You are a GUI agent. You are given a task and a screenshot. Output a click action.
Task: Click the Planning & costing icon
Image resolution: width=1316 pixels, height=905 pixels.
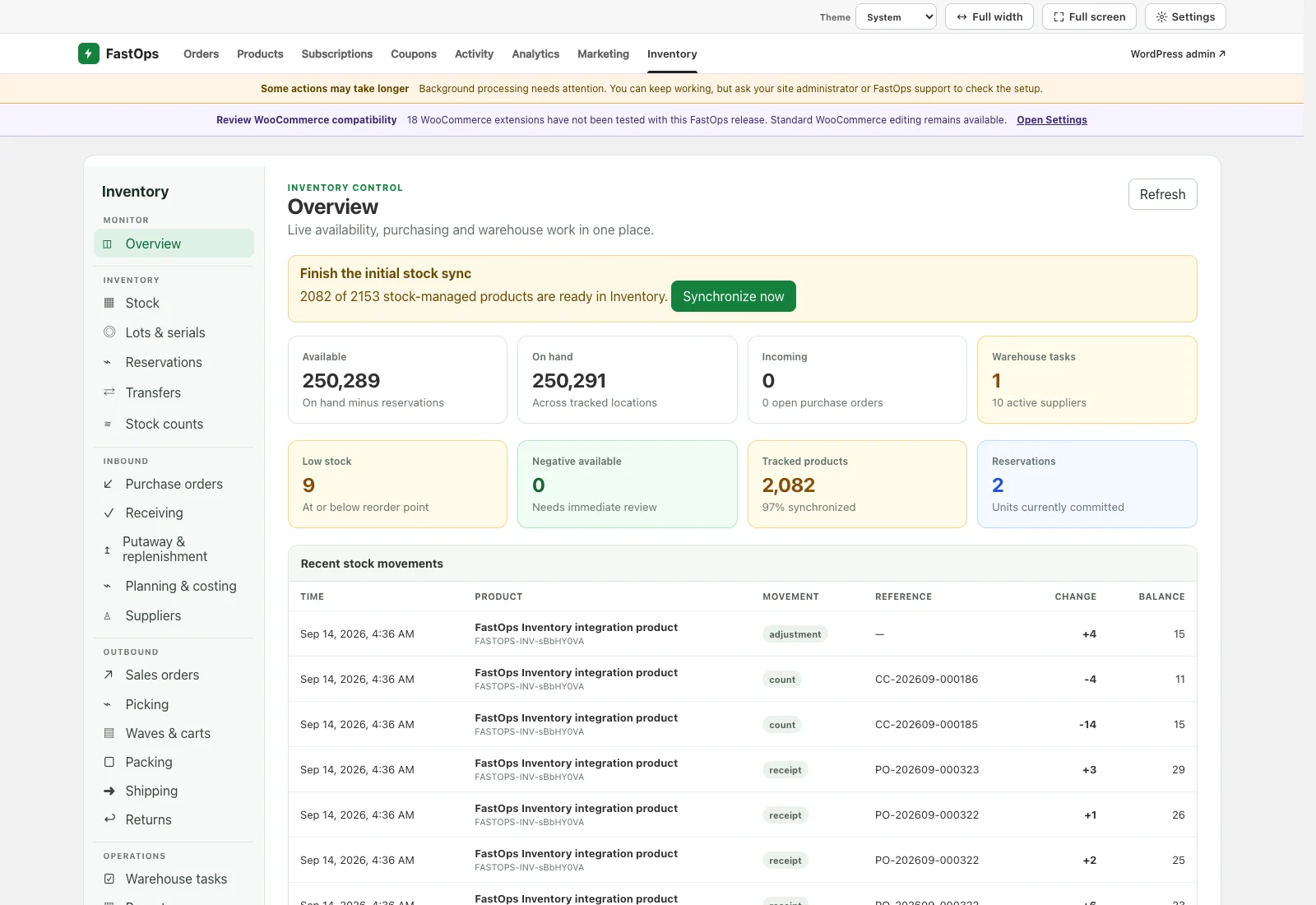pyautogui.click(x=107, y=587)
